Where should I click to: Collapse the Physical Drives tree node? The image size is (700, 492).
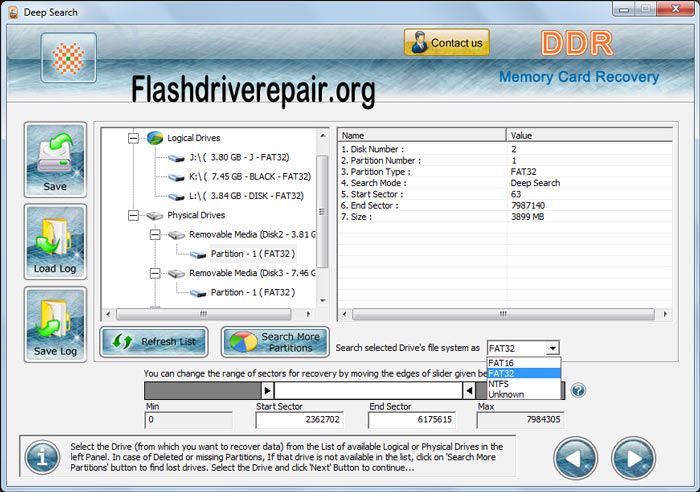pos(133,215)
